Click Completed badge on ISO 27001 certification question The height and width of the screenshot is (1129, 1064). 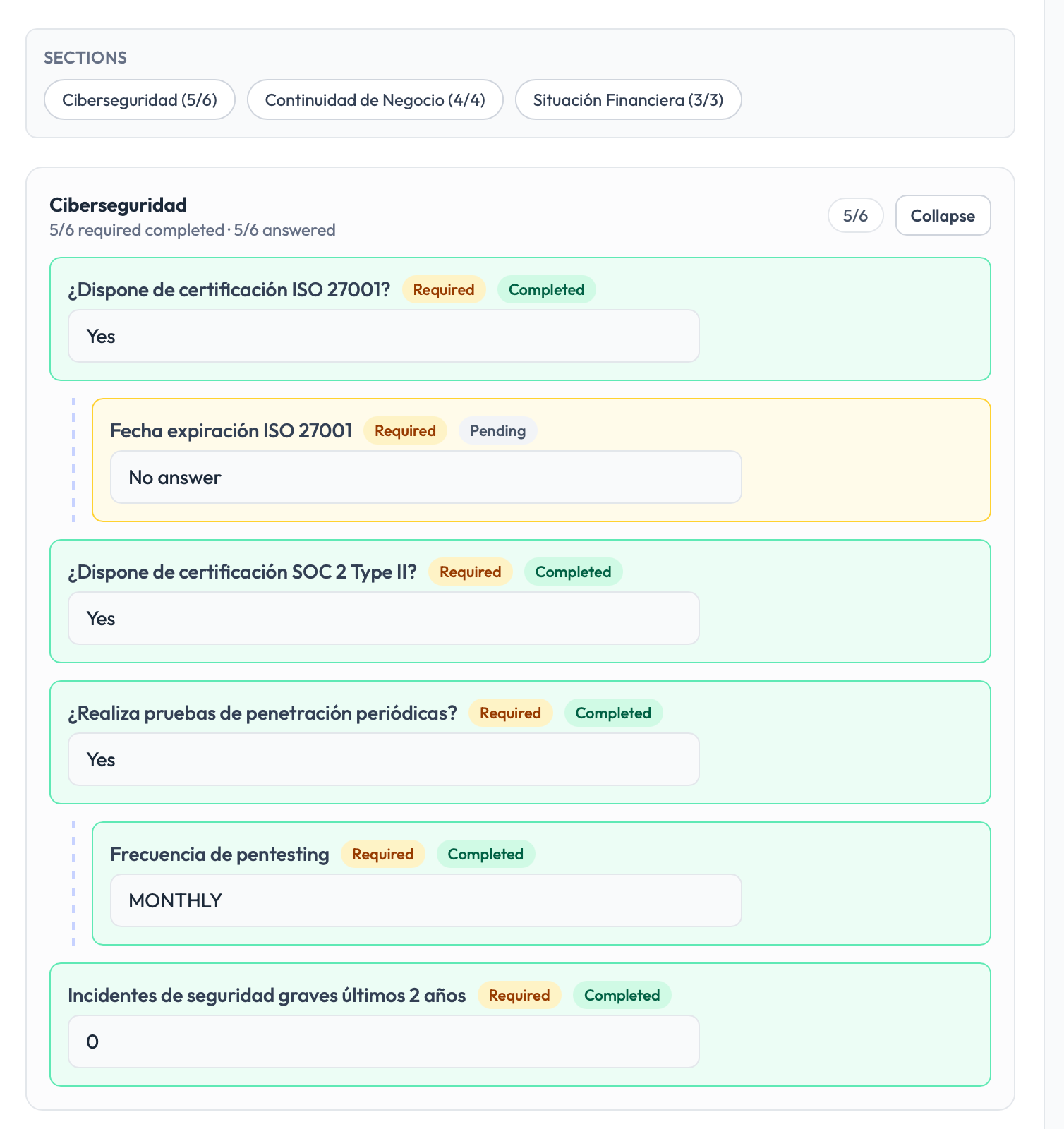[547, 289]
